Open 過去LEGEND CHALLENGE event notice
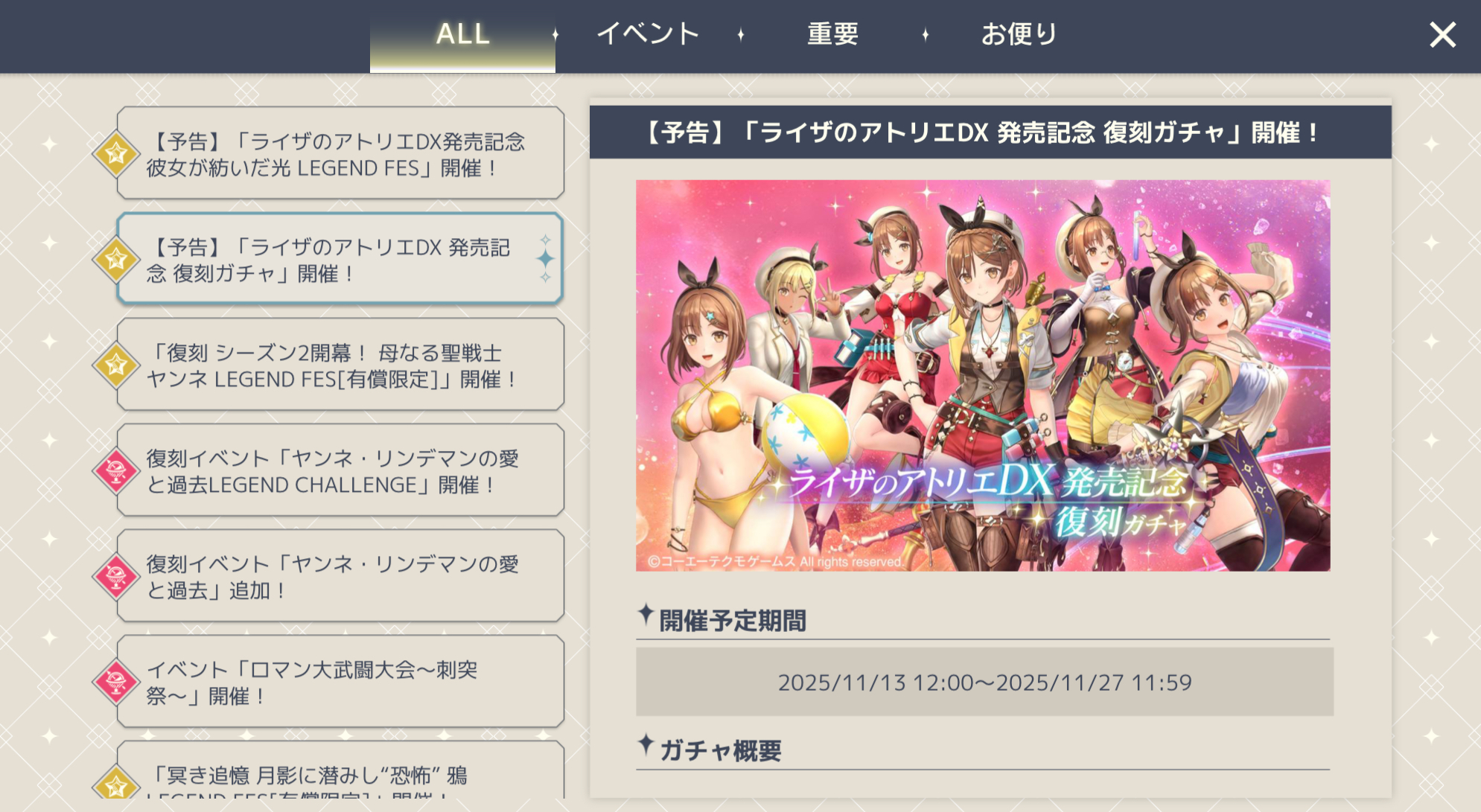The image size is (1481, 812). (x=340, y=470)
